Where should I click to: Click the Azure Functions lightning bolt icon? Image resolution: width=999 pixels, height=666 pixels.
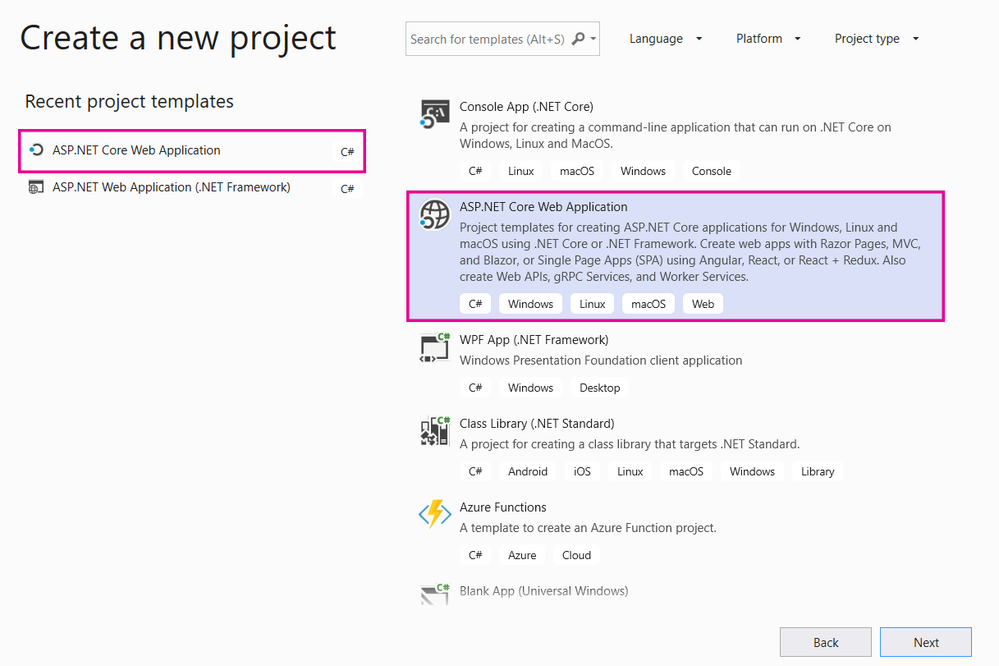434,513
